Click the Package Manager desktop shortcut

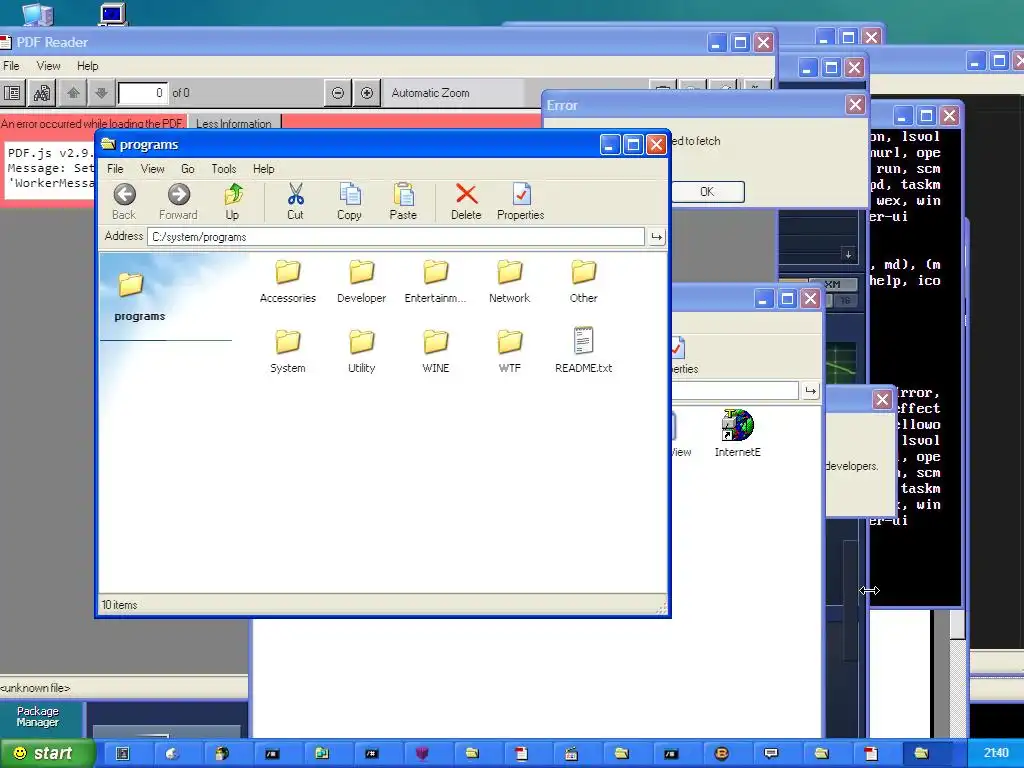(x=38, y=716)
